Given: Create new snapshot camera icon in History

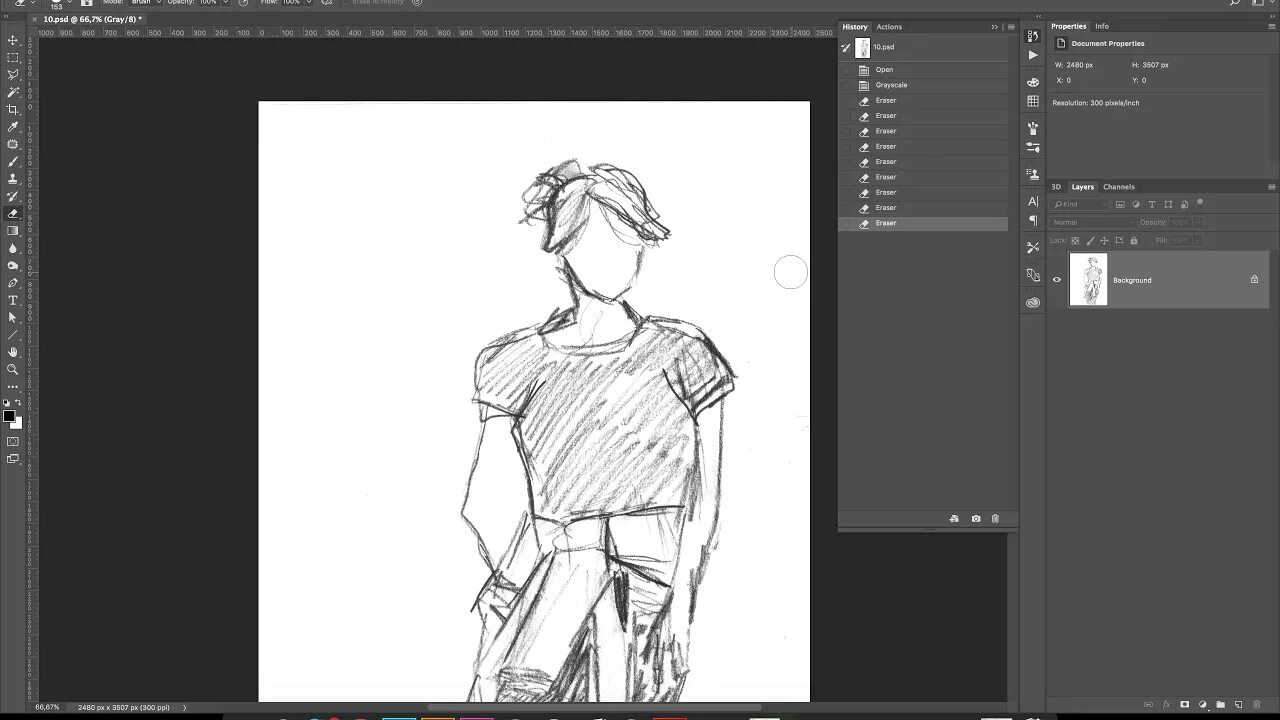Looking at the screenshot, I should coord(976,519).
